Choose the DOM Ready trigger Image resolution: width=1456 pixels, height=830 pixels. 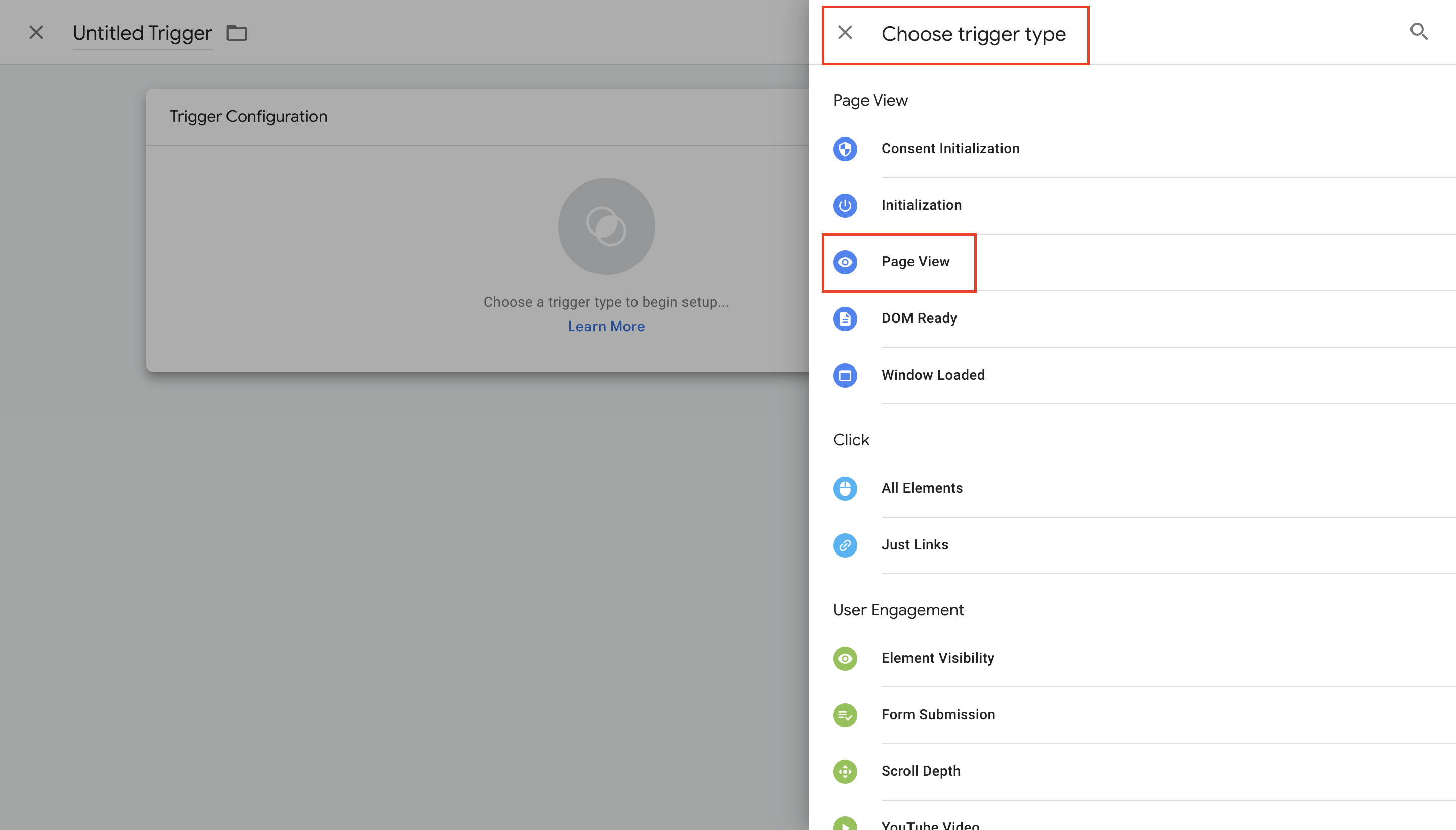(1132, 318)
